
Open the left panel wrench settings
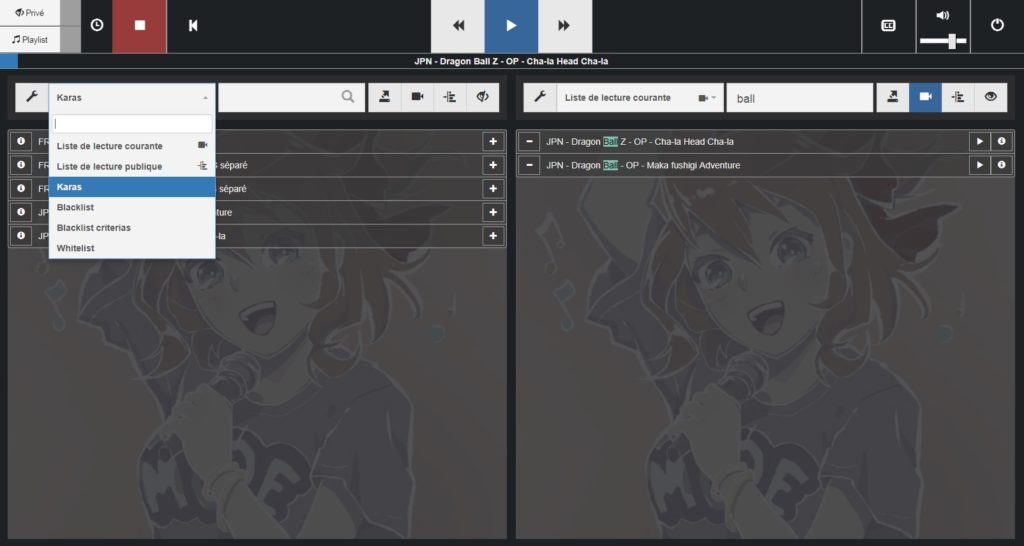[32, 97]
